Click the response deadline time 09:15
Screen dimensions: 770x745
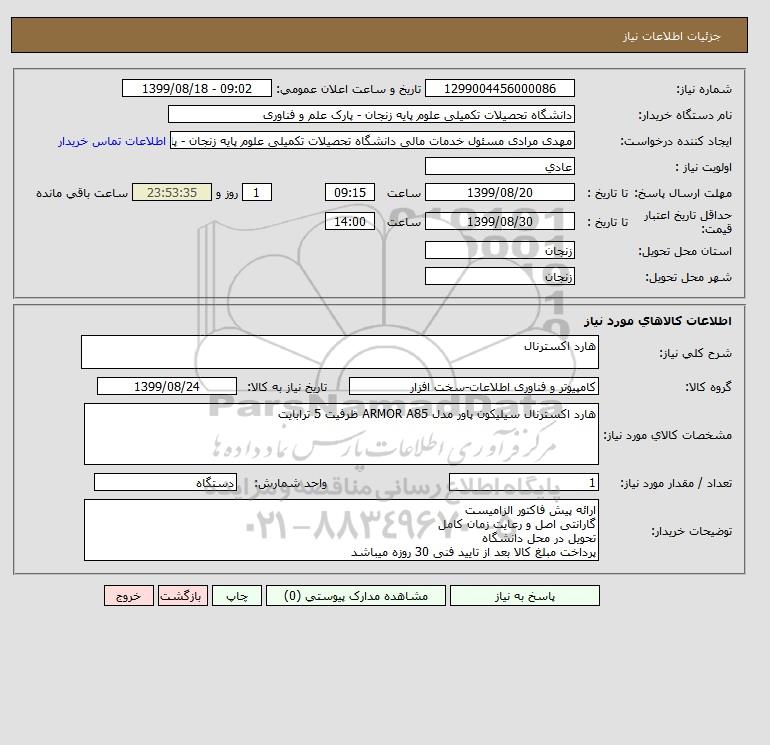click(350, 193)
